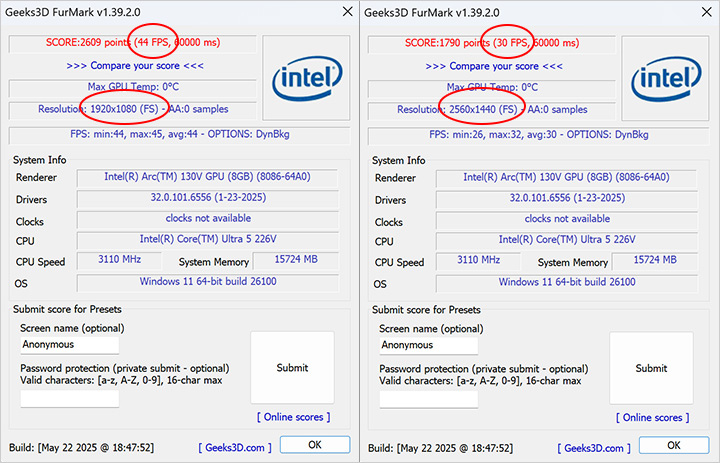720x463 pixels.
Task: Click the Intel logo in right FurMark window
Action: (x=666, y=78)
